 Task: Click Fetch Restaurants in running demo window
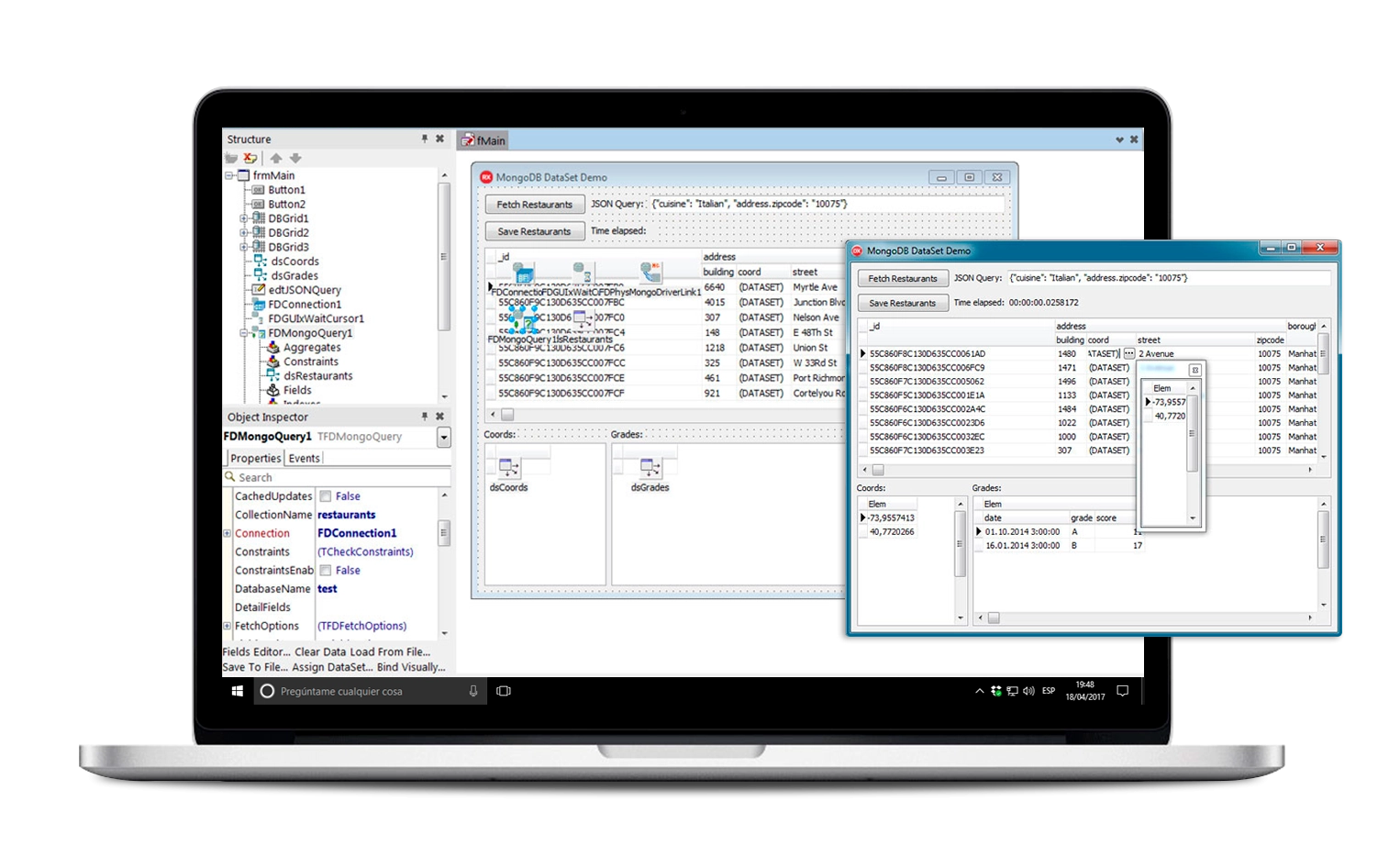(903, 278)
